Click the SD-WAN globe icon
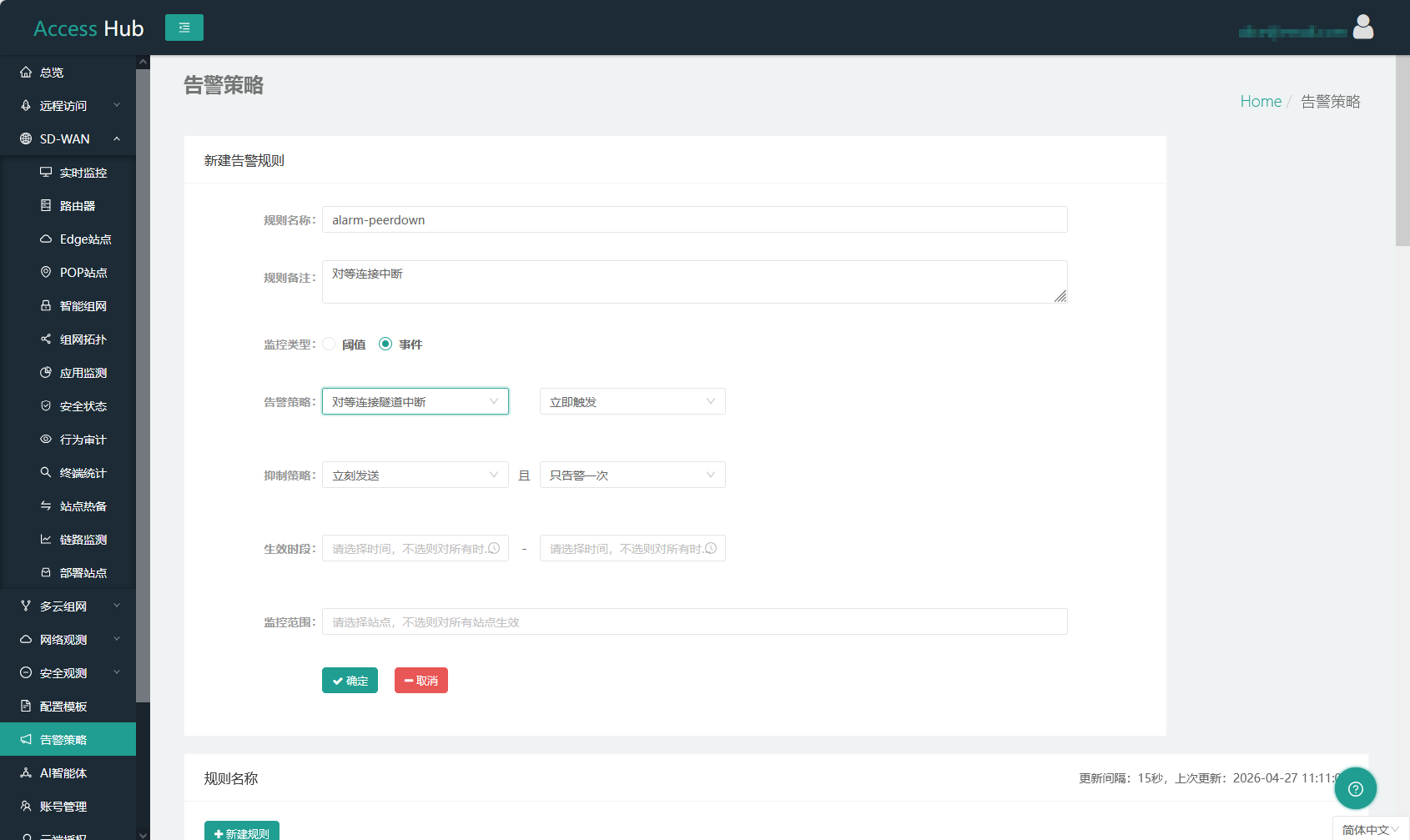 pyautogui.click(x=26, y=139)
